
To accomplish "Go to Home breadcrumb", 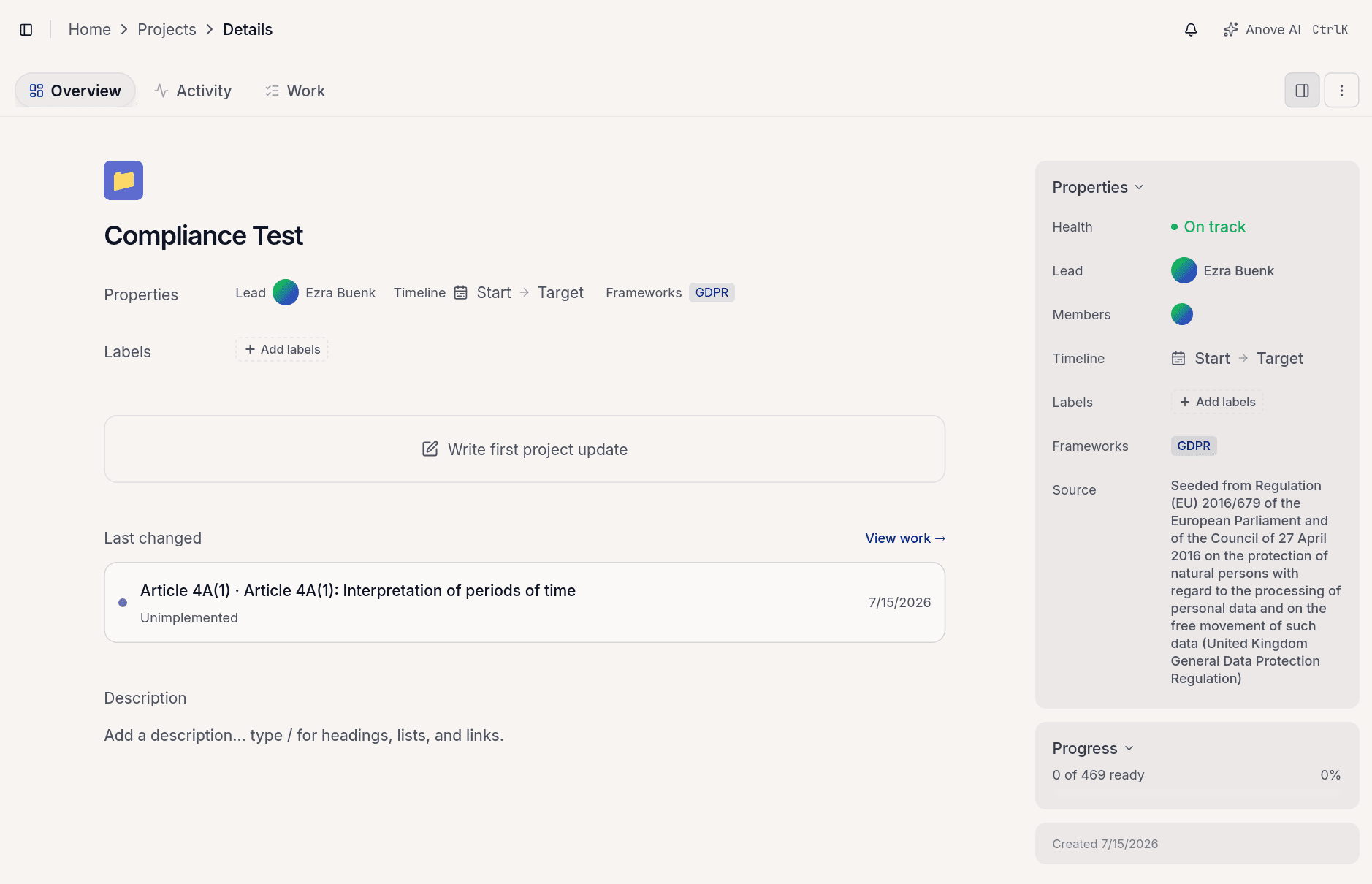I will point(90,30).
